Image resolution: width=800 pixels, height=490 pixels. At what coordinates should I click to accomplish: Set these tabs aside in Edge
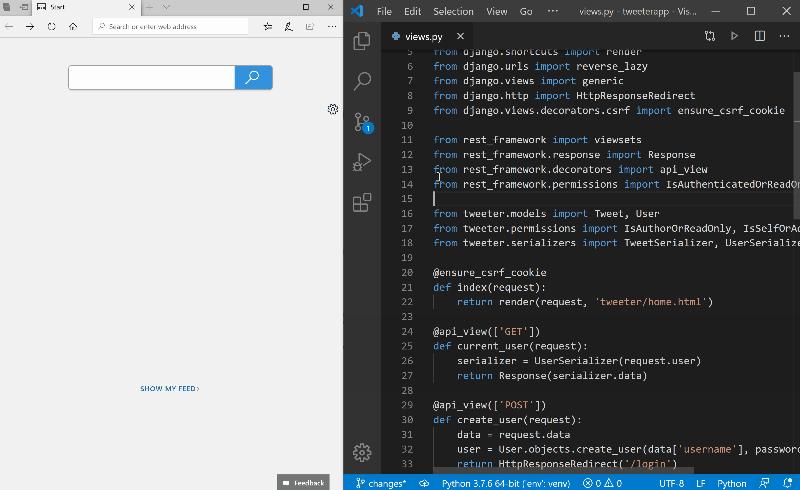point(23,7)
